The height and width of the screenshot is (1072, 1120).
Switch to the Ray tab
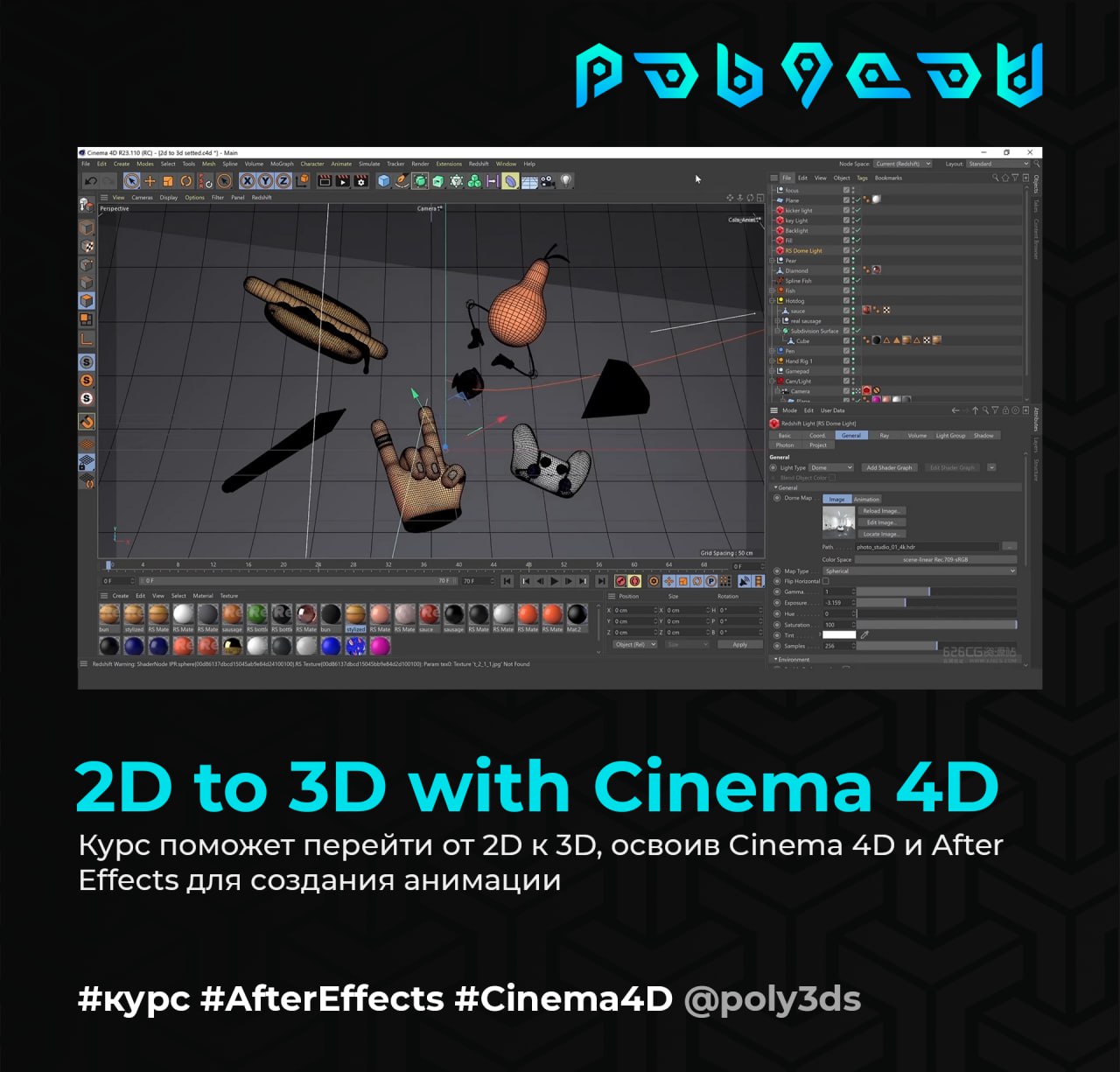pyautogui.click(x=884, y=435)
